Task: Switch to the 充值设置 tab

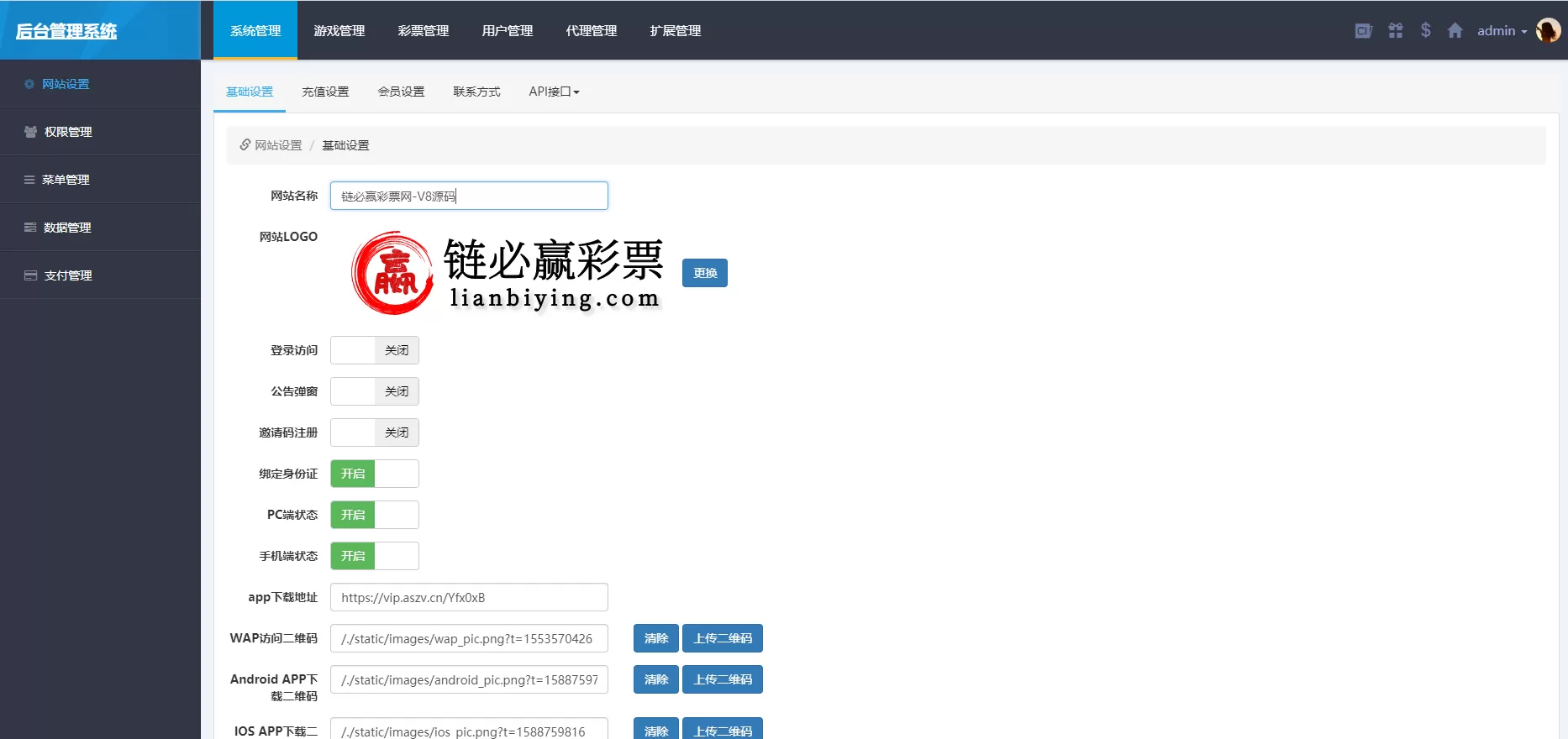Action: 325,92
